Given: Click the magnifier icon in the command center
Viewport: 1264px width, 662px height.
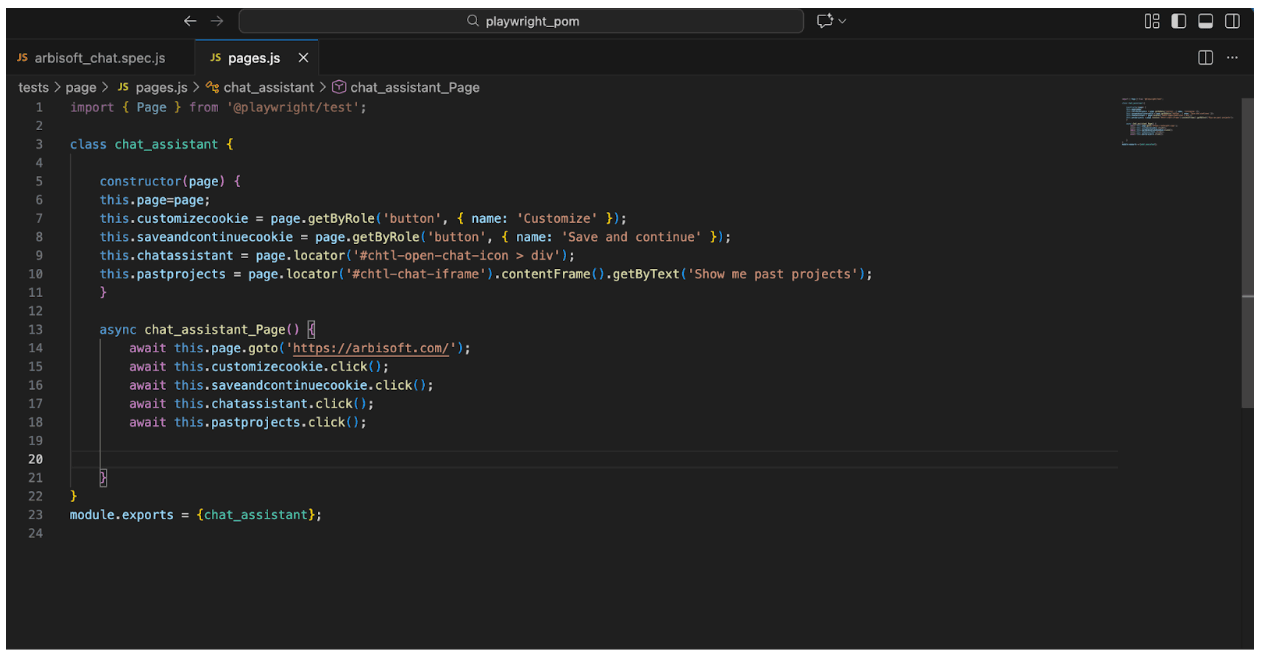Looking at the screenshot, I should 472,20.
